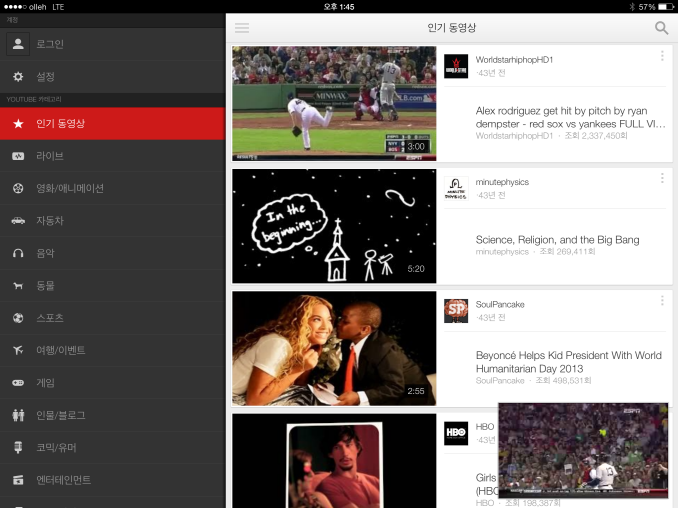Choose 인물/블로그 category label

coord(61,415)
